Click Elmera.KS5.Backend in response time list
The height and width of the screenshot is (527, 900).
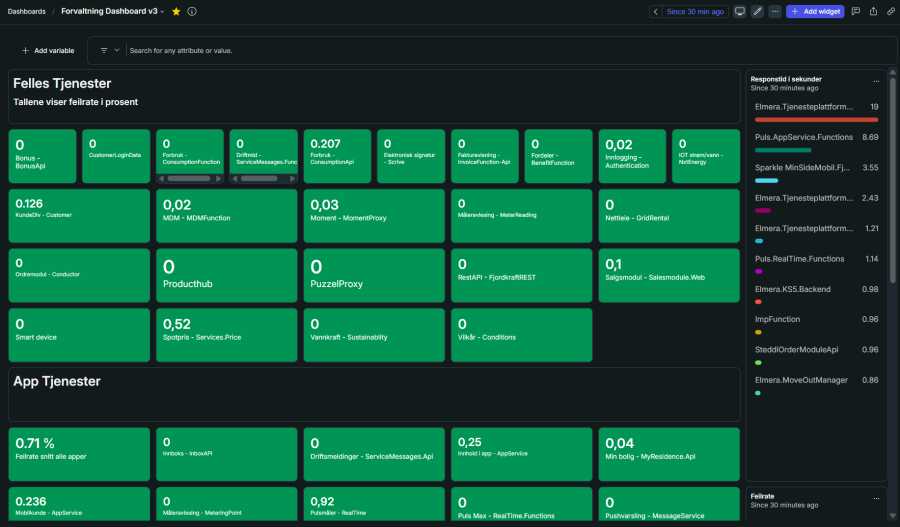pos(793,289)
